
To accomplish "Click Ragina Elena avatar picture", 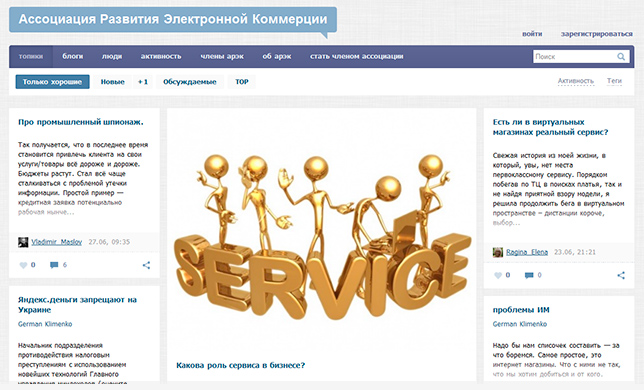I will (498, 252).
